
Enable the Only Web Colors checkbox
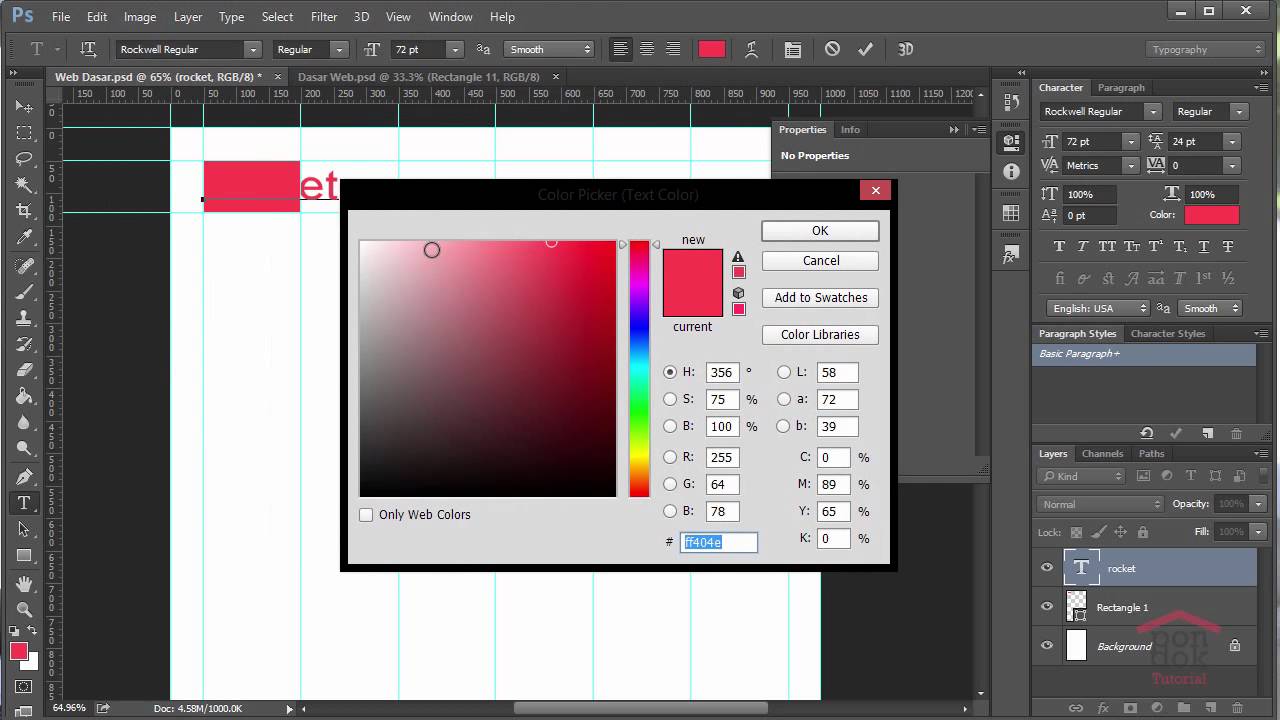coord(366,515)
